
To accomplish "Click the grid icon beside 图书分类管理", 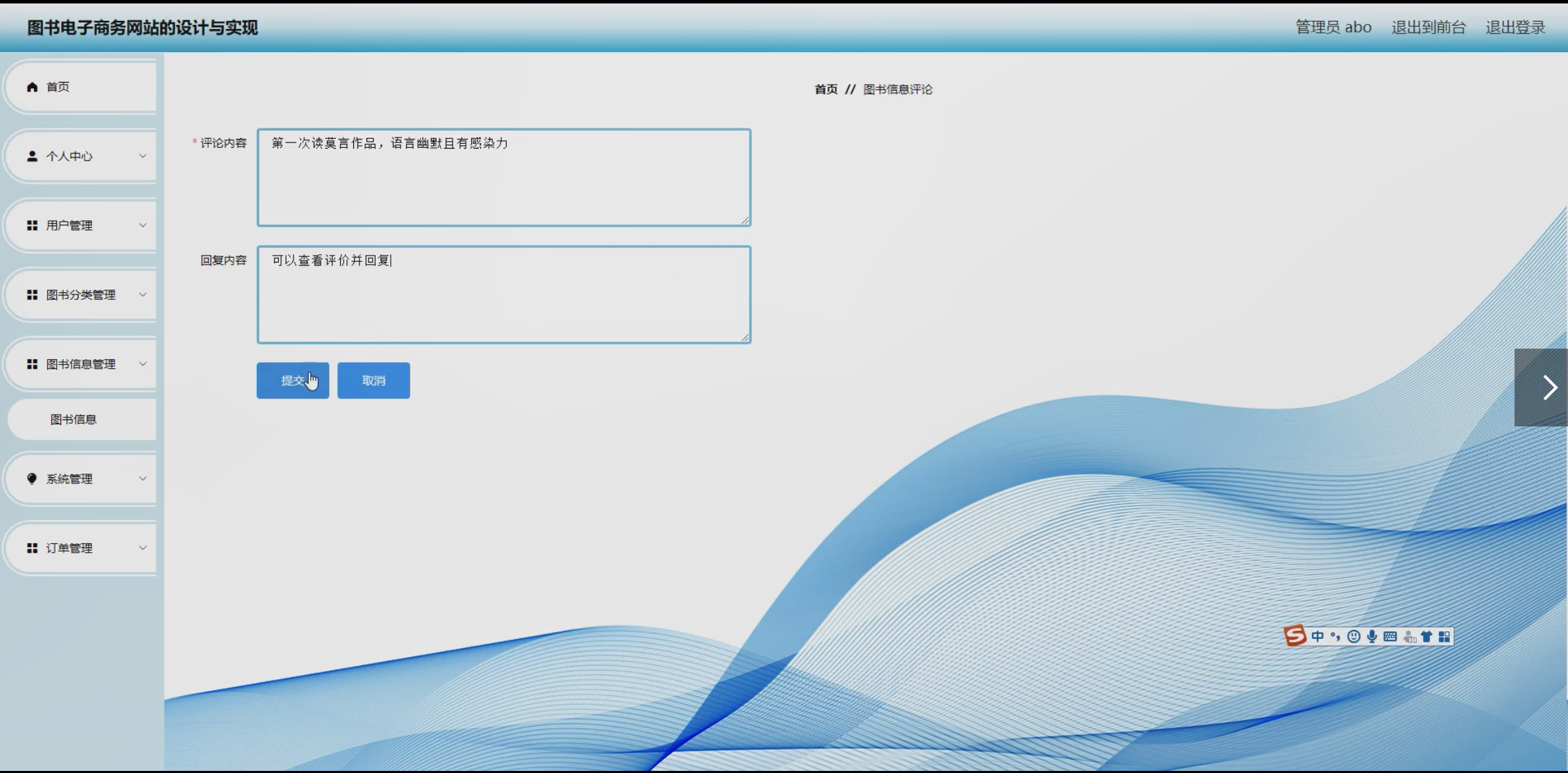I will tap(32, 295).
